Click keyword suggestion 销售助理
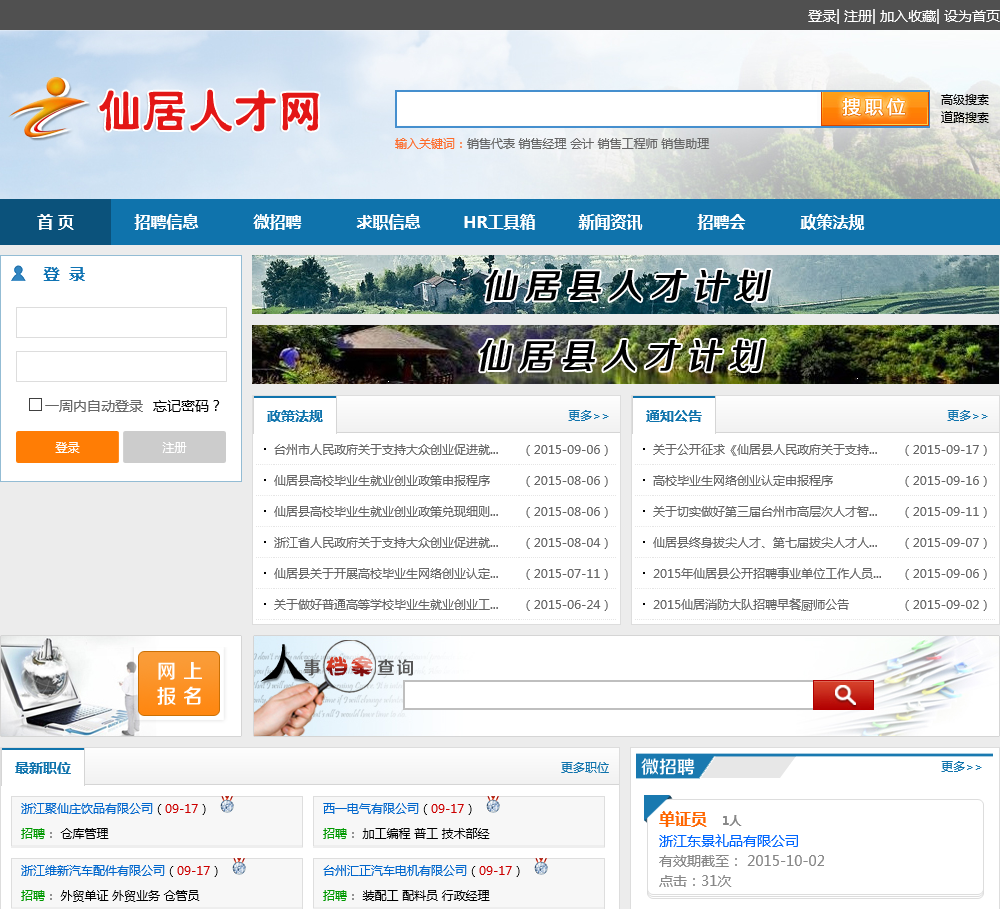This screenshot has height=909, width=1000. click(x=685, y=144)
